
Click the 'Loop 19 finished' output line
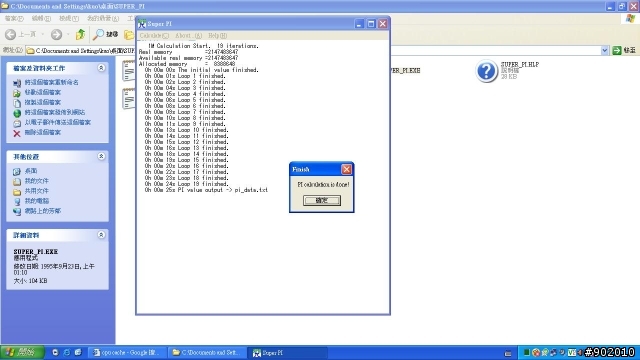click(x=187, y=184)
